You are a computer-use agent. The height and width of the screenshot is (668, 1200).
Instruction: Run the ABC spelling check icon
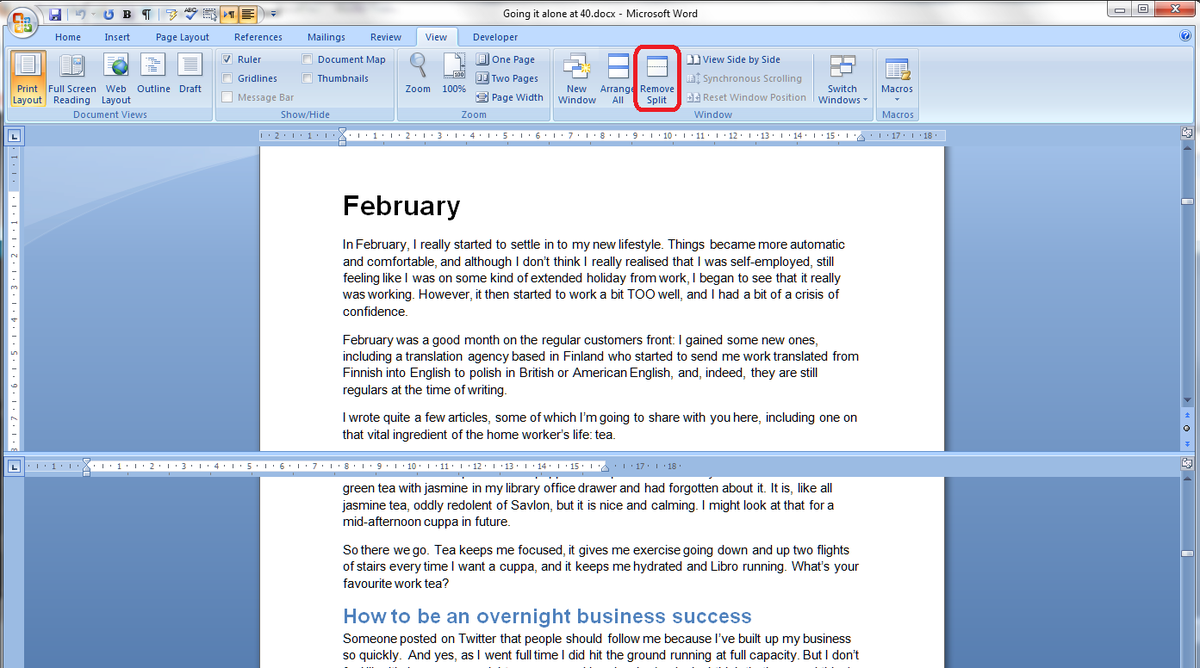190,15
